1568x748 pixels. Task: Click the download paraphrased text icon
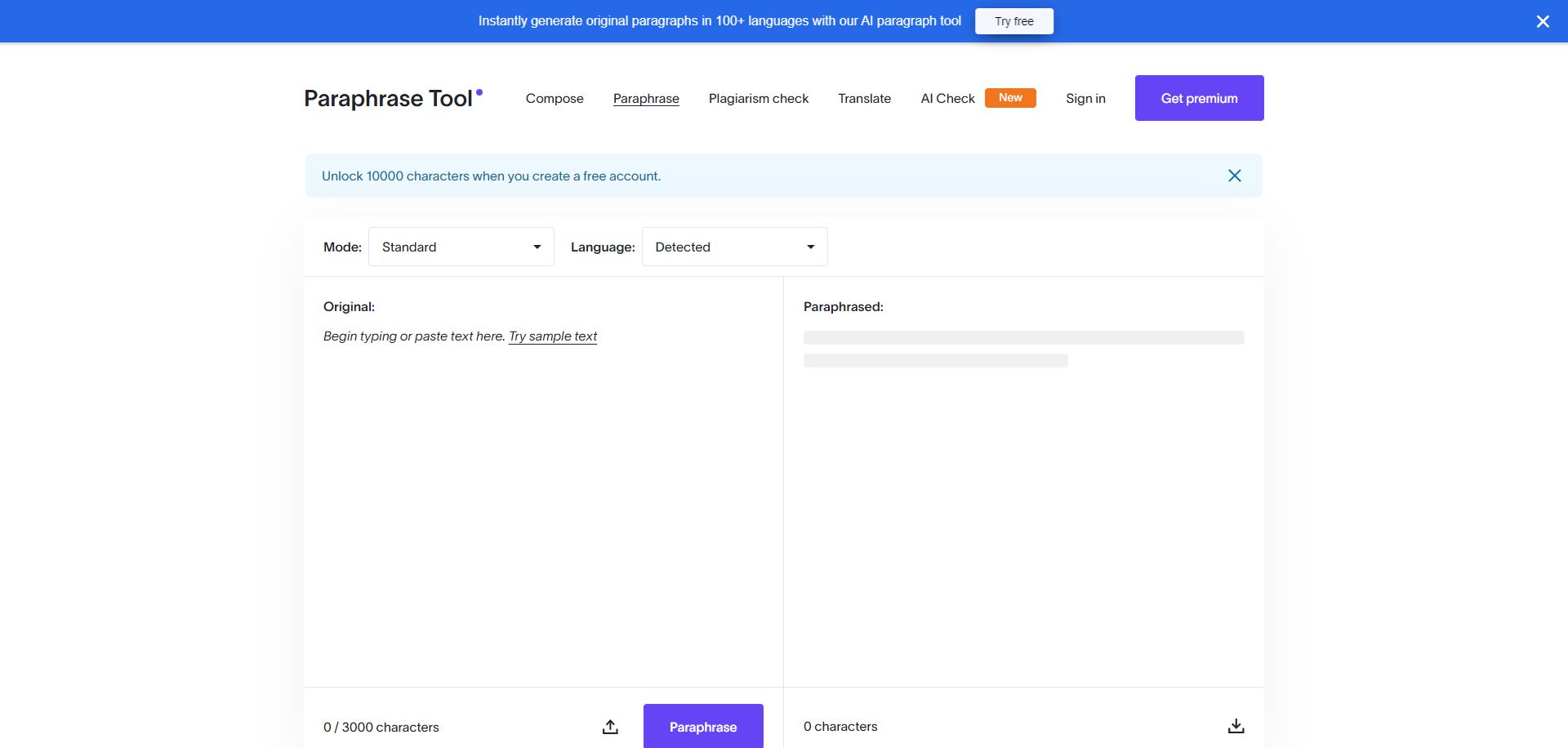tap(1236, 726)
